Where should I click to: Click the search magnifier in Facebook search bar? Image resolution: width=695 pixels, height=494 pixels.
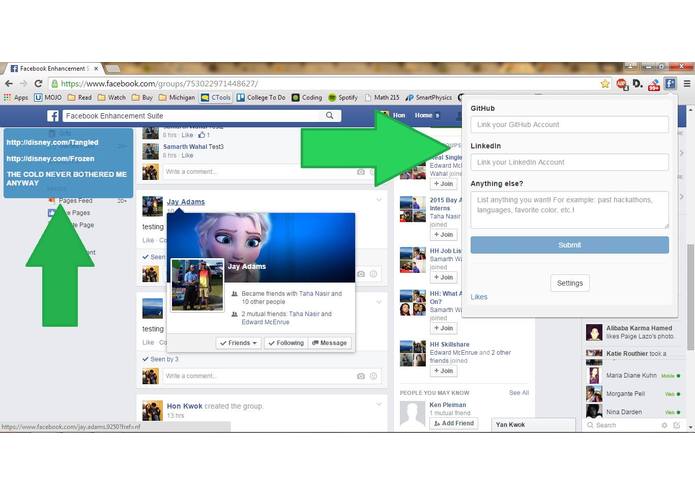(x=329, y=116)
